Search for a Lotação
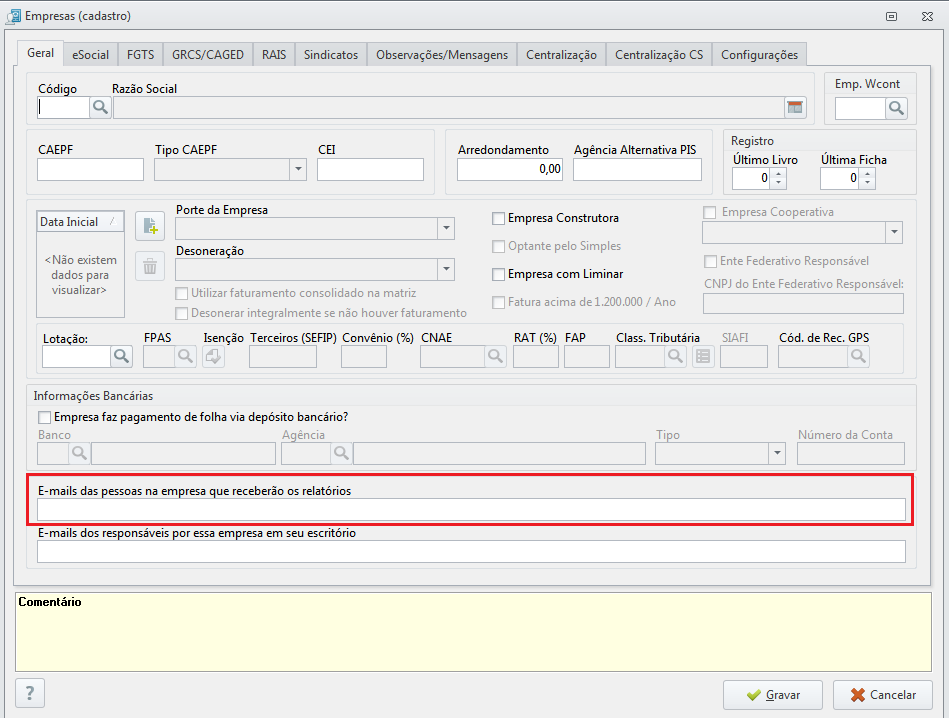This screenshot has height=718, width=949. point(121,356)
